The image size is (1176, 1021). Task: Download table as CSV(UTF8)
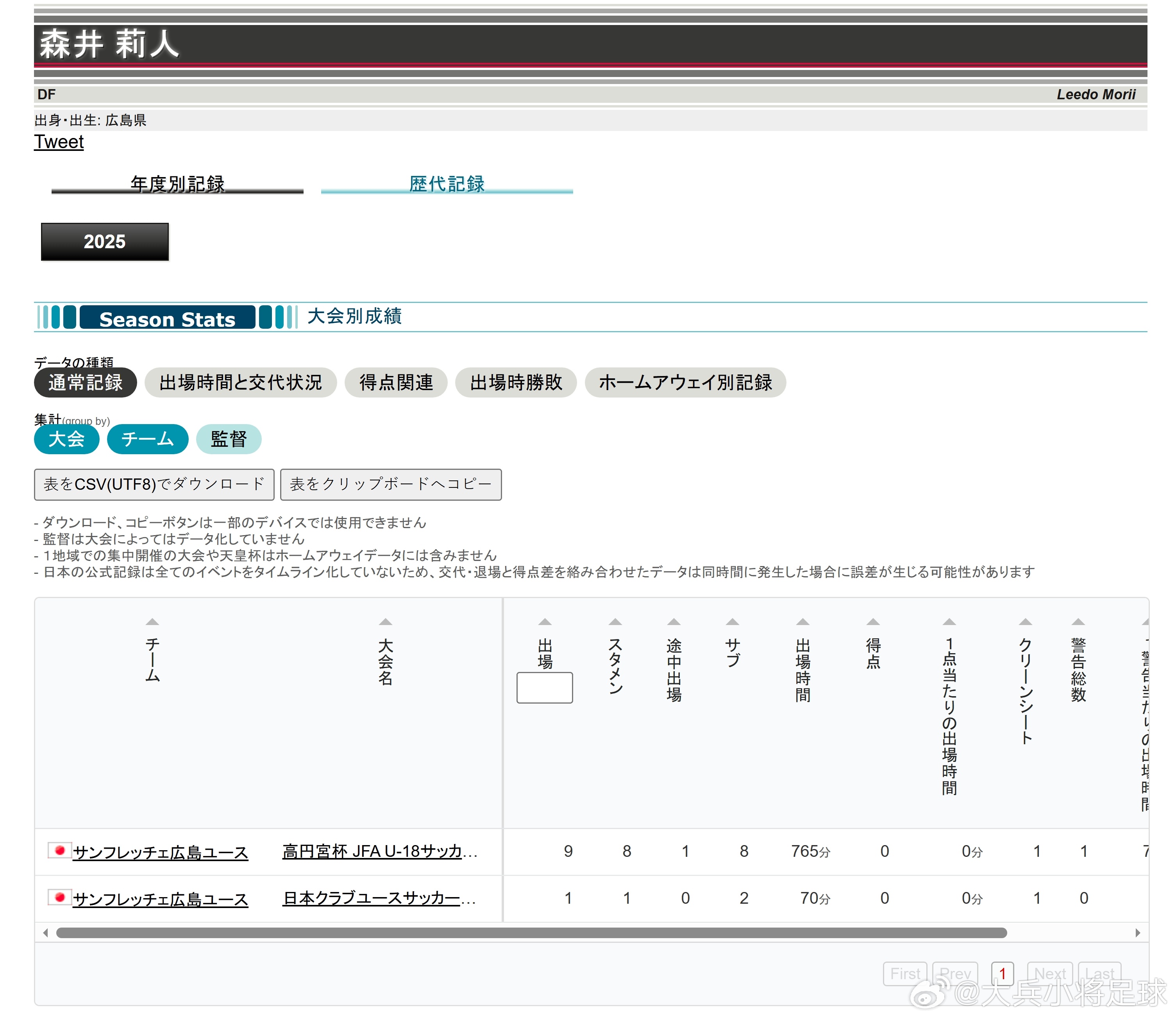pyautogui.click(x=154, y=484)
